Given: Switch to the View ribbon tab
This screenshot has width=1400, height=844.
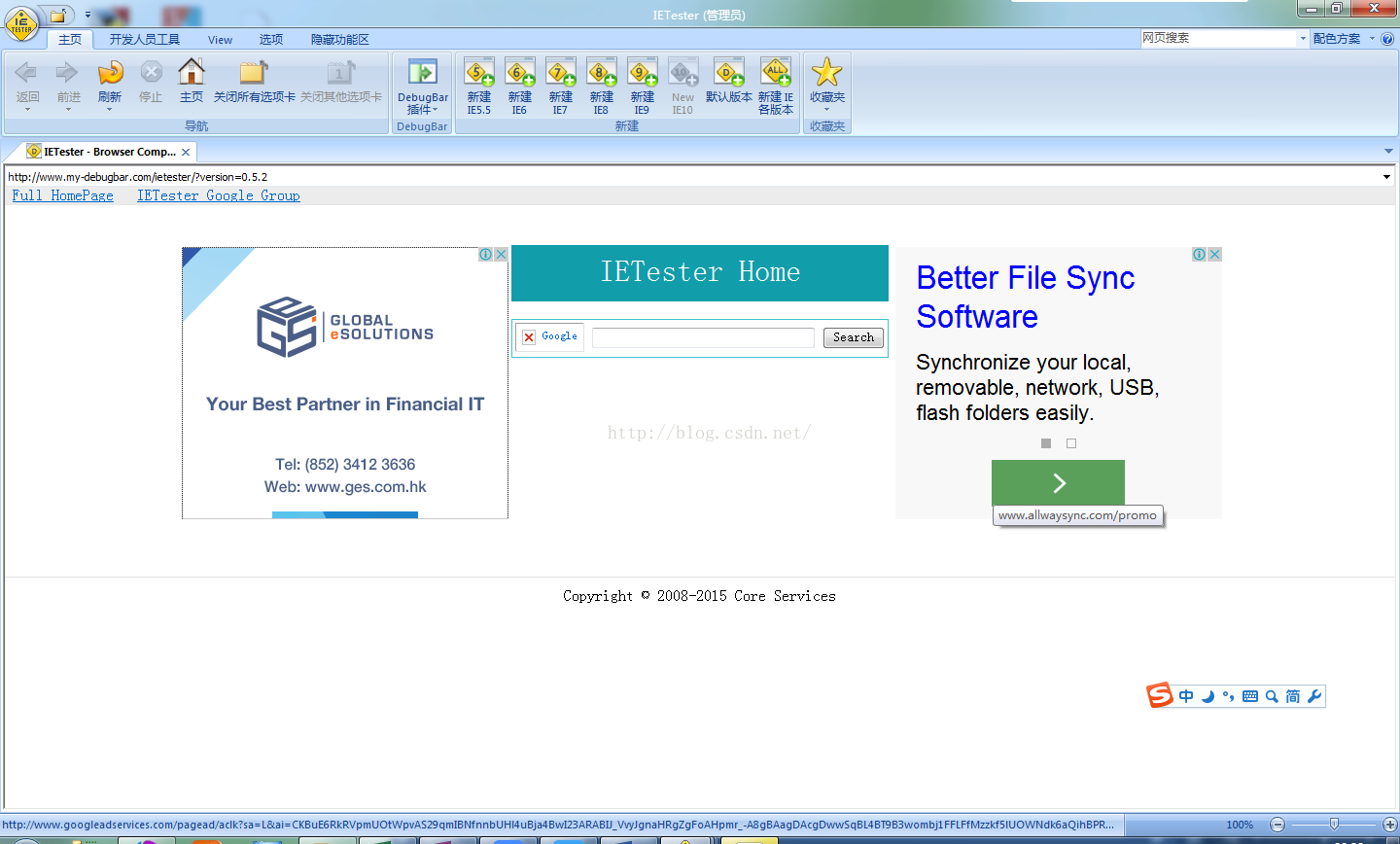Looking at the screenshot, I should point(220,40).
